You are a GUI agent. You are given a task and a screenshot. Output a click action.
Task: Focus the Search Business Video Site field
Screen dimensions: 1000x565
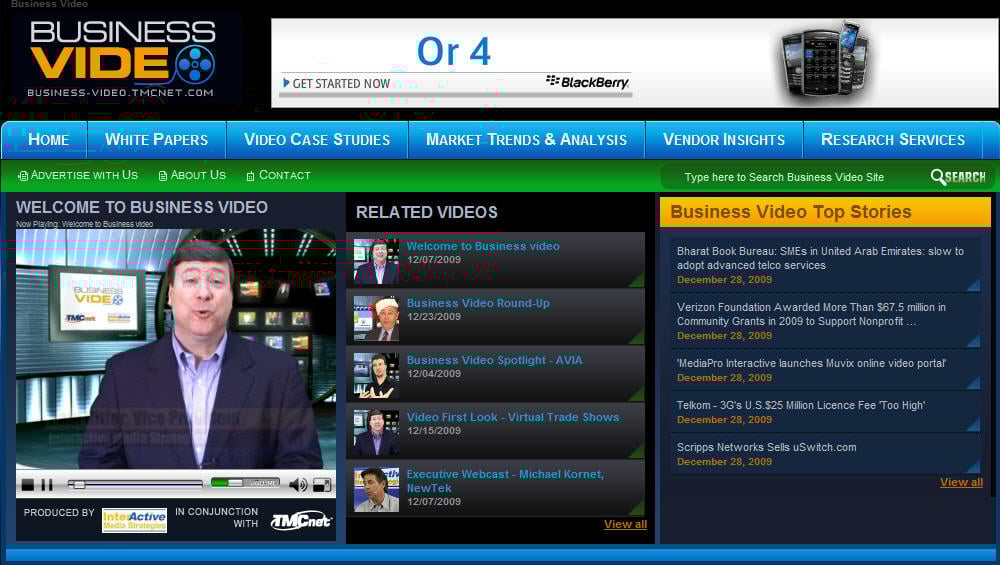790,177
